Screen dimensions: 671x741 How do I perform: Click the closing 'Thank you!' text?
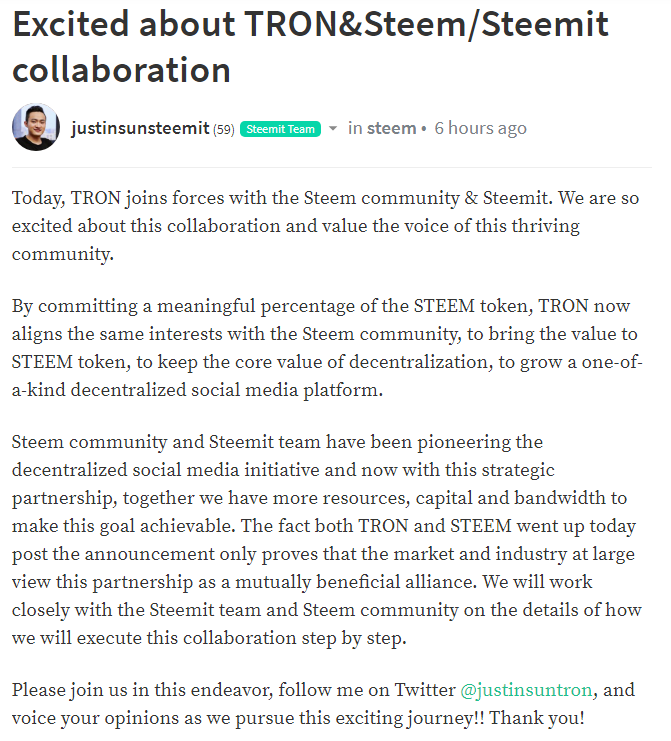(536, 718)
